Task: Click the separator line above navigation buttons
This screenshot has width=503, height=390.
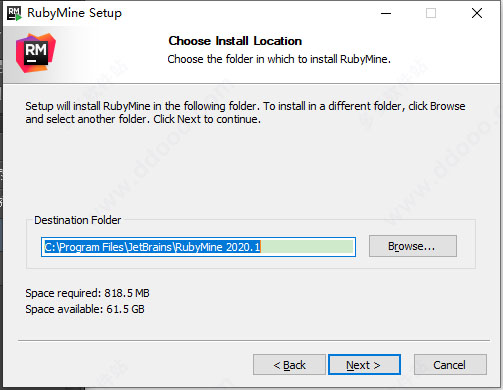Action: point(254,341)
